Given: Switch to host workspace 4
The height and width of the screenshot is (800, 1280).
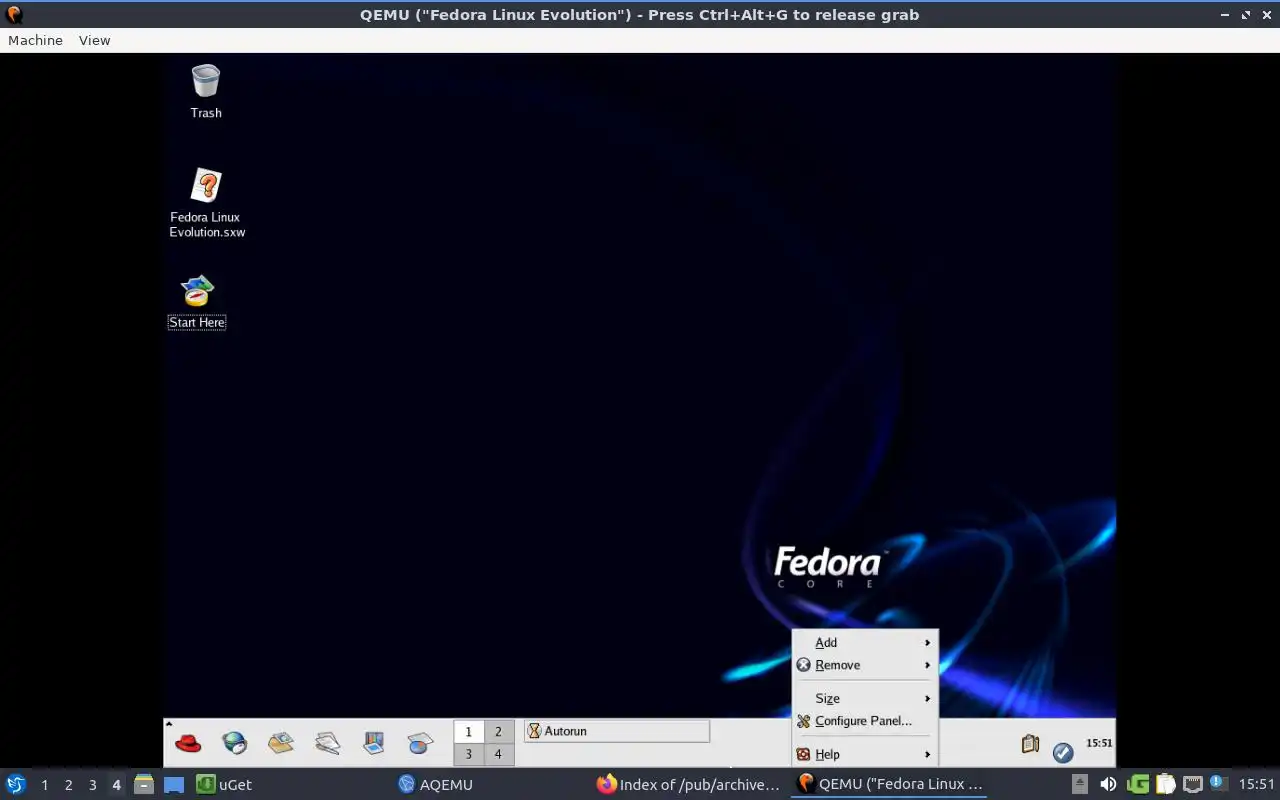Looking at the screenshot, I should click(x=116, y=785).
